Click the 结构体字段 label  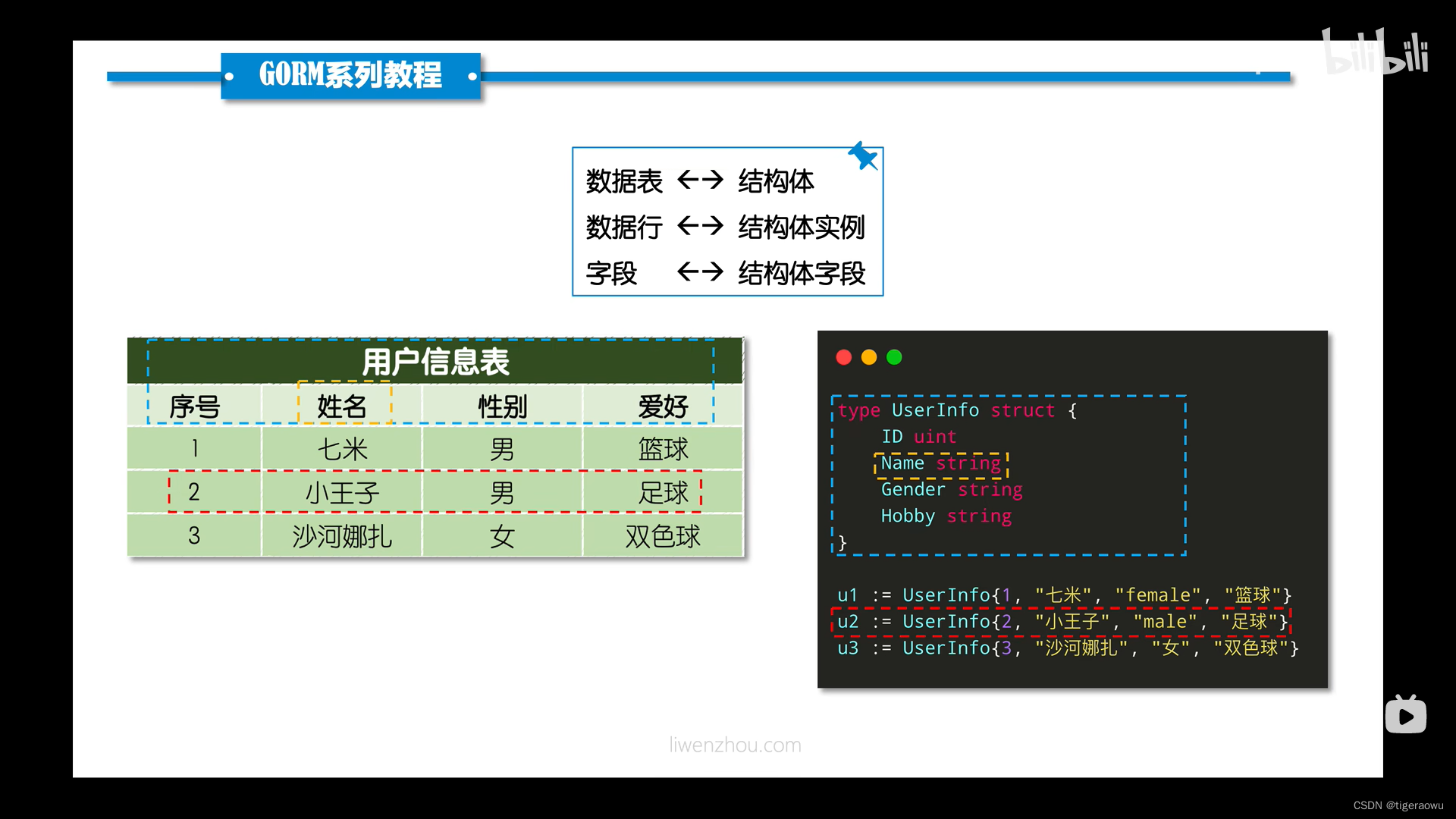point(802,274)
